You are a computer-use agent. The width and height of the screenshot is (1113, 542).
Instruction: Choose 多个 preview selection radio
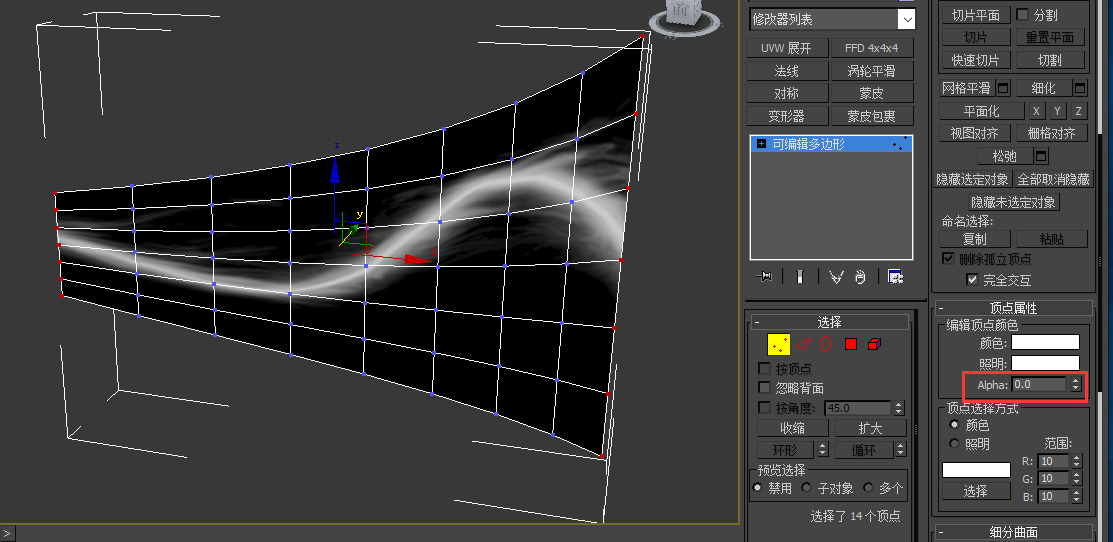click(x=868, y=488)
